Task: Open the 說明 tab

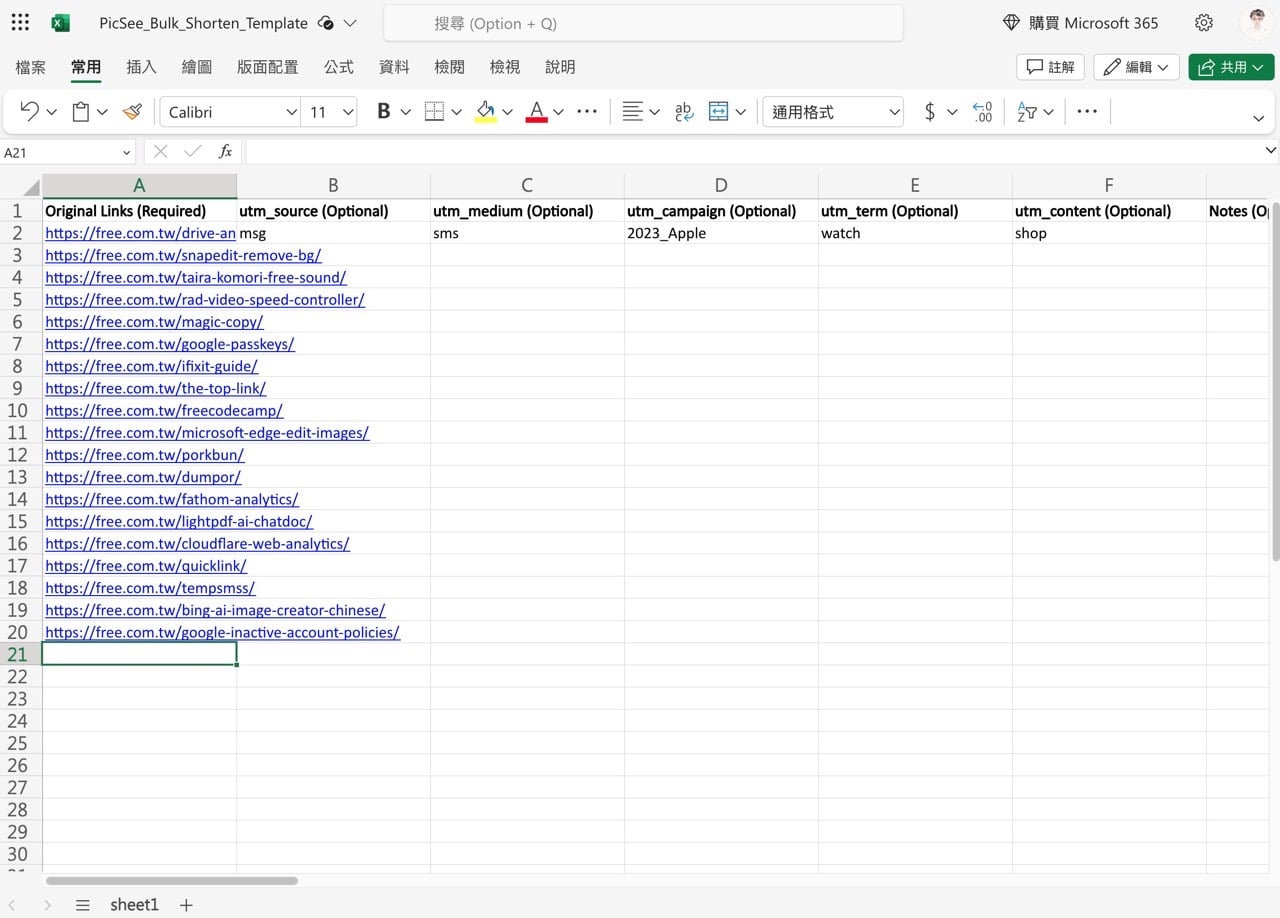Action: 560,67
